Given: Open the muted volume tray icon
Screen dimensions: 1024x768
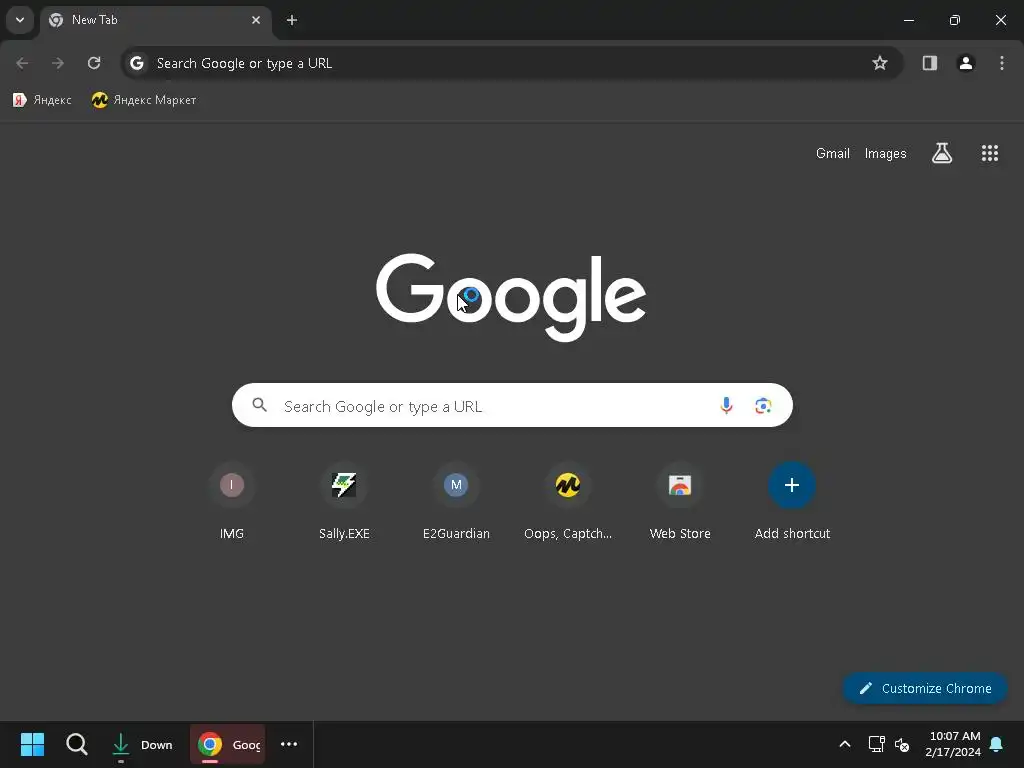Looking at the screenshot, I should coord(903,744).
